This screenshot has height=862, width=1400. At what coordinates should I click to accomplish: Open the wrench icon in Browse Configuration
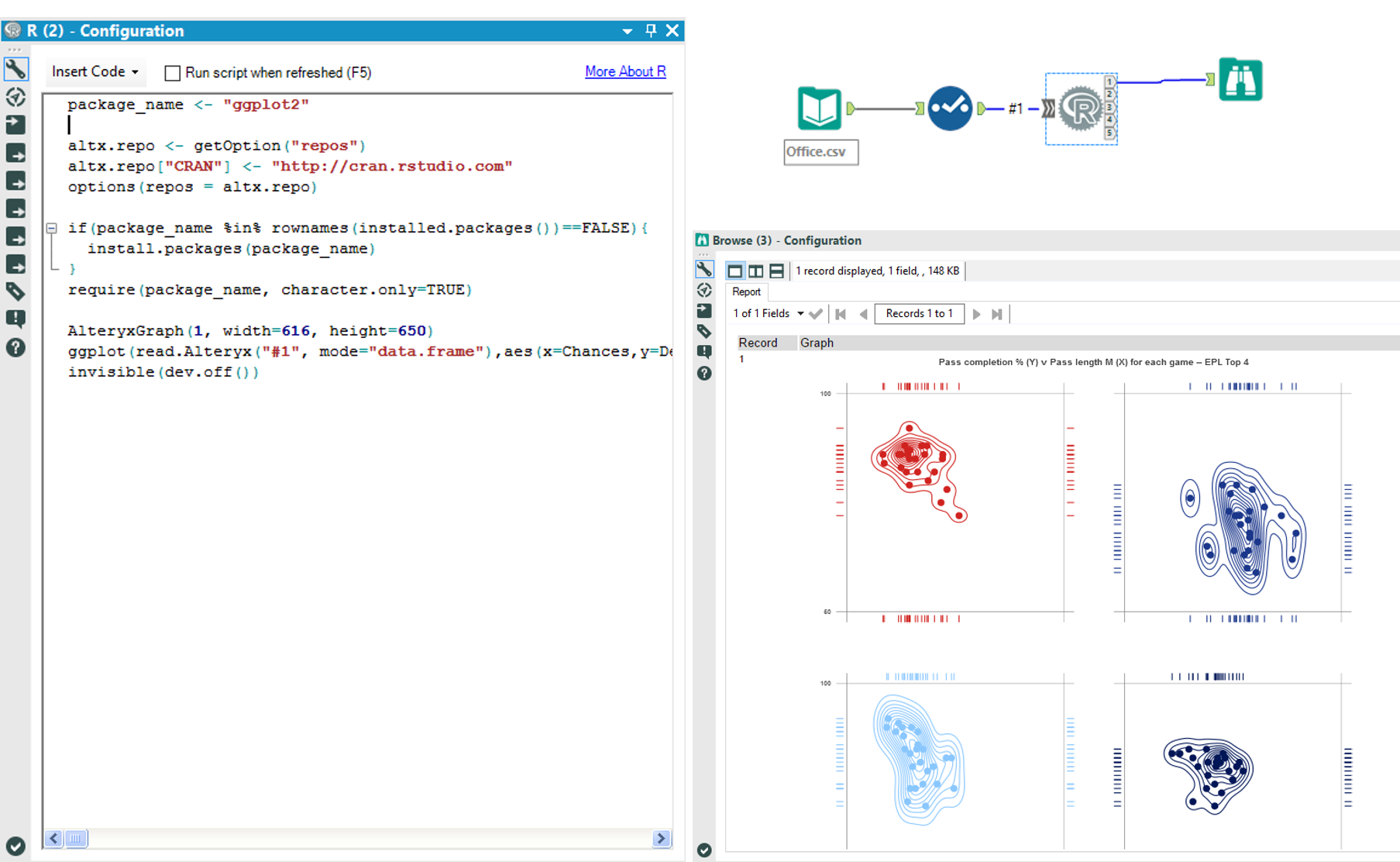(704, 269)
